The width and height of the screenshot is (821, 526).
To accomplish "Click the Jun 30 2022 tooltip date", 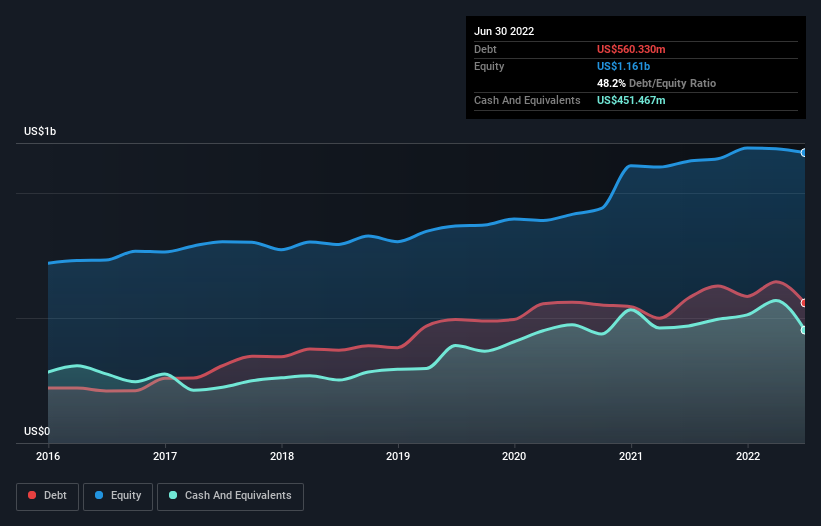I will (504, 31).
